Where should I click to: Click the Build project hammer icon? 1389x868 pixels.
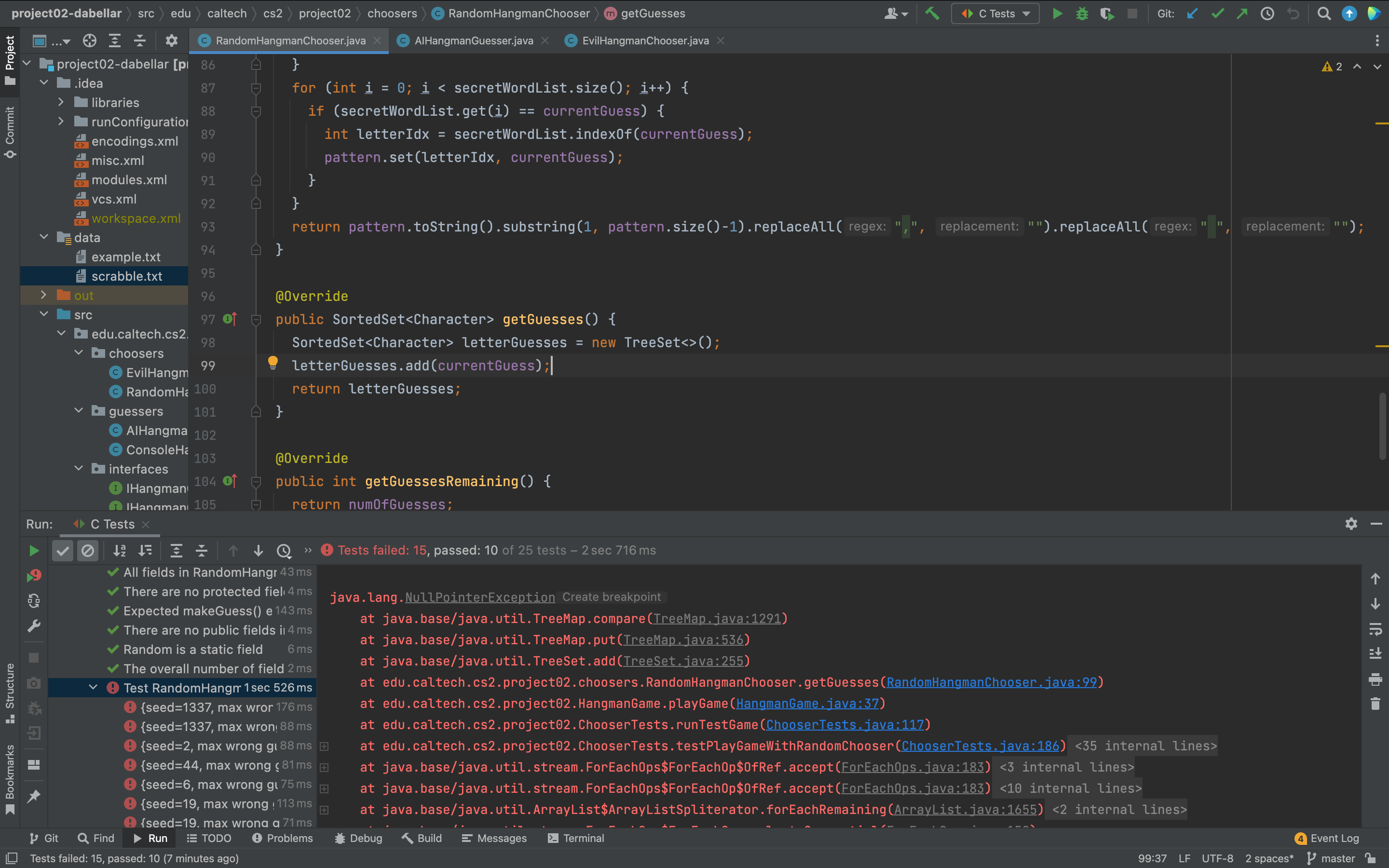[x=932, y=13]
